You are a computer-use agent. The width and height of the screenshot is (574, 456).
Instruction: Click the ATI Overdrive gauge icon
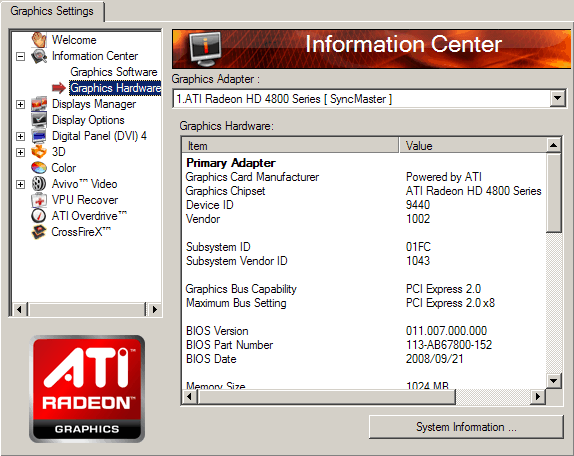[x=39, y=216]
